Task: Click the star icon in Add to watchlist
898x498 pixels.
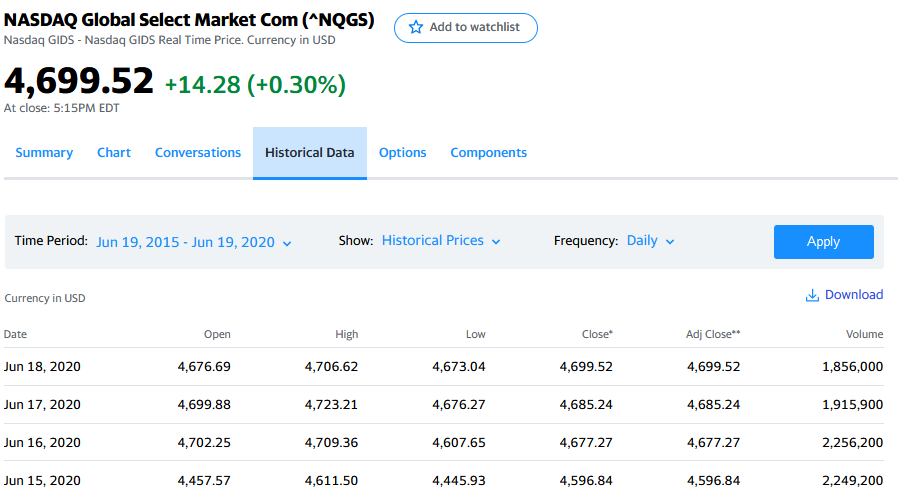Action: [416, 27]
